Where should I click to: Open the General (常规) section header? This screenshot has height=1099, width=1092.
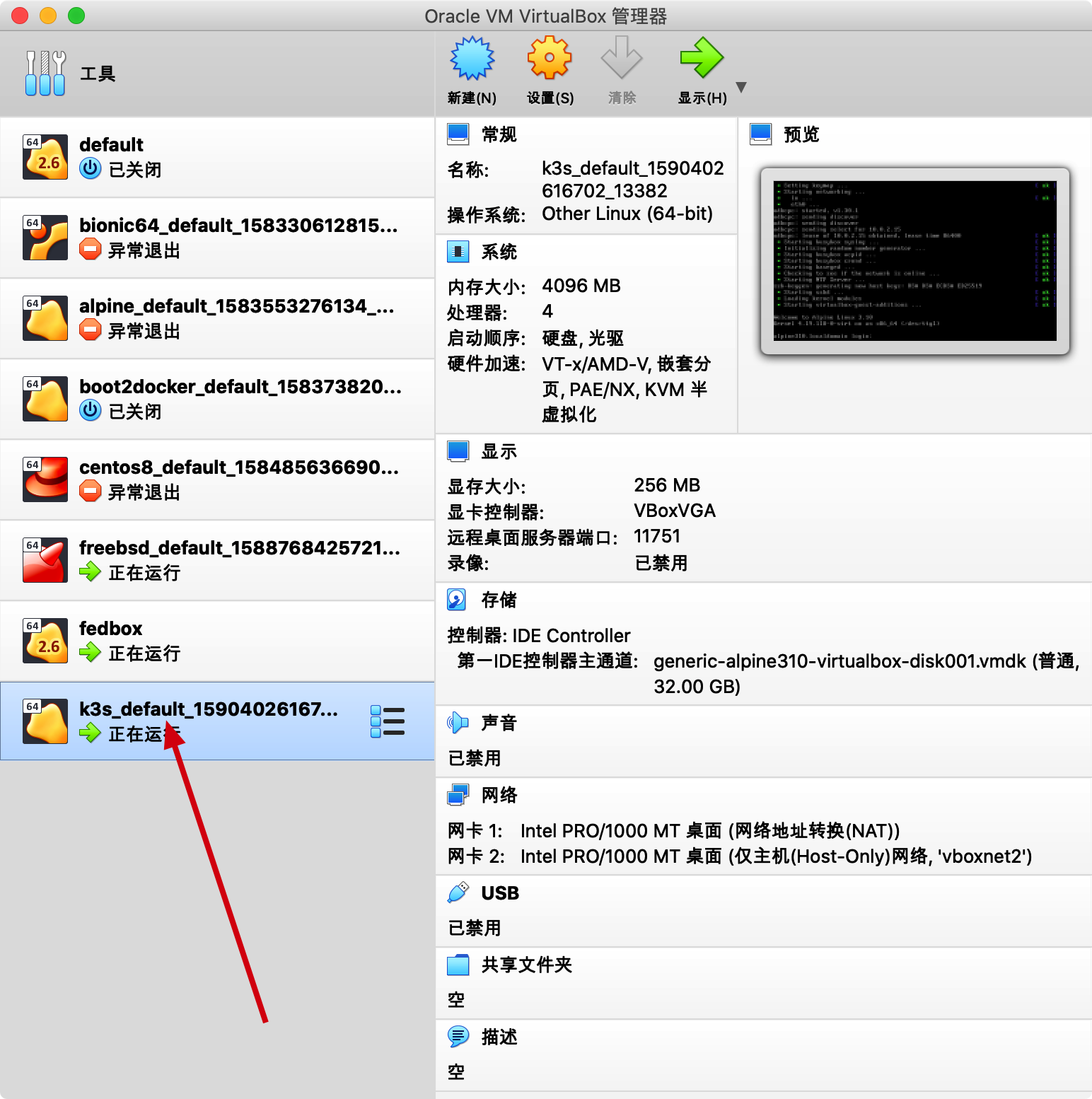(x=499, y=134)
